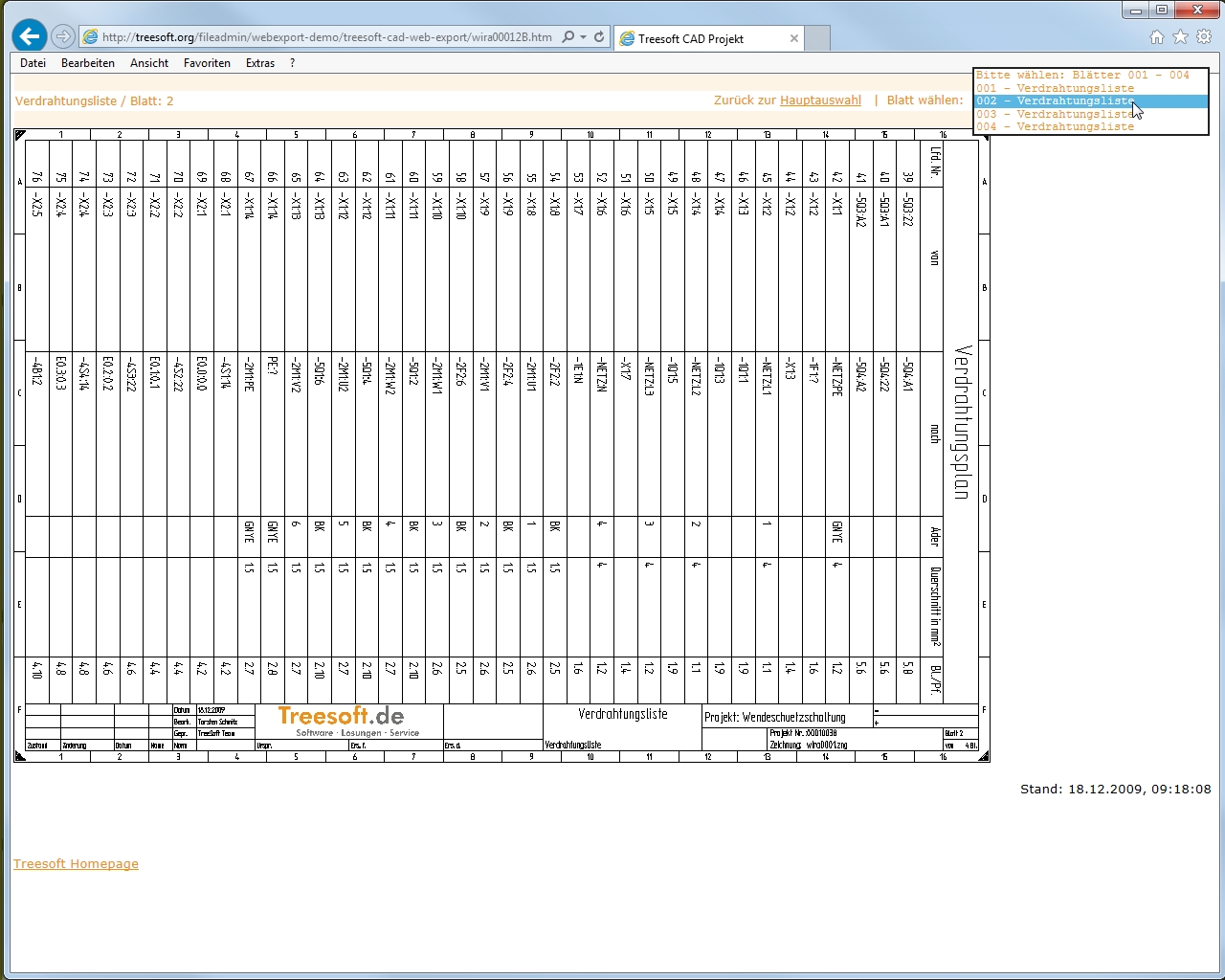This screenshot has width=1225, height=980.
Task: Open the Tools gear icon
Action: [x=1204, y=37]
